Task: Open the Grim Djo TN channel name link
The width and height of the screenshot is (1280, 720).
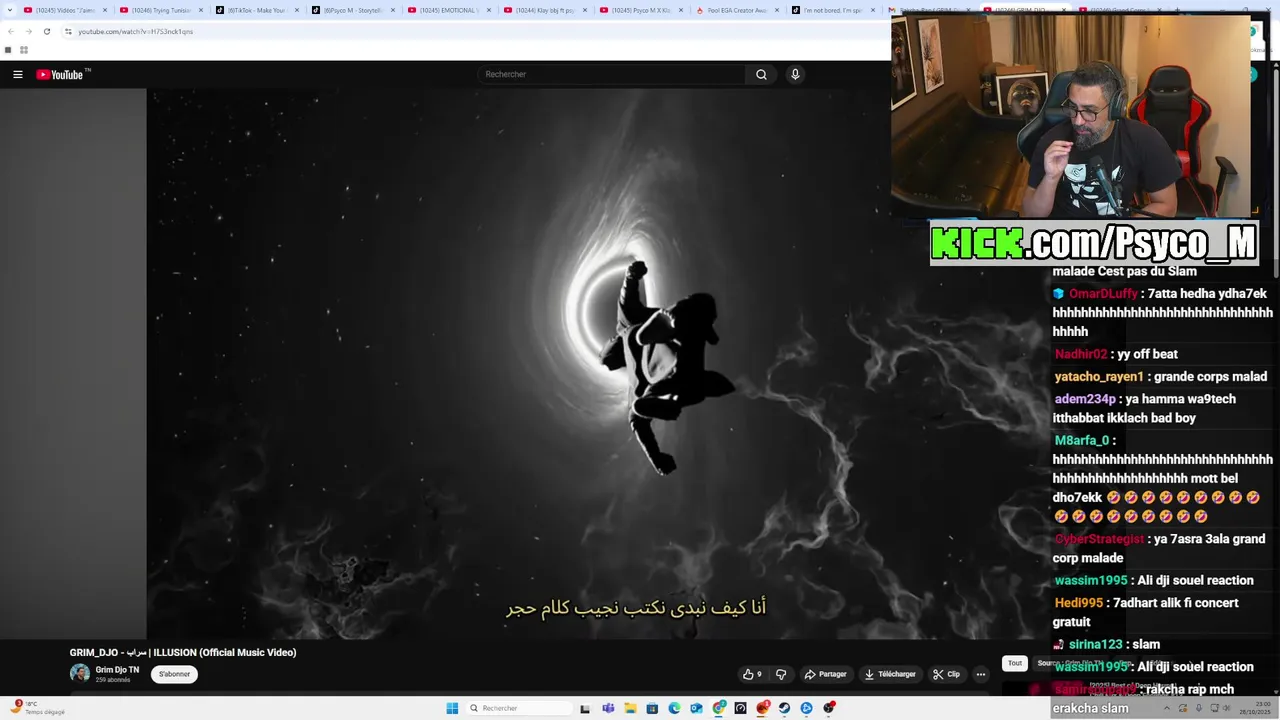Action: click(x=117, y=670)
